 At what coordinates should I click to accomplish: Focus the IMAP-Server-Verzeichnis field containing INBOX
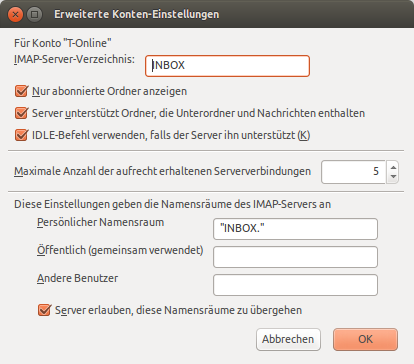pos(227,66)
